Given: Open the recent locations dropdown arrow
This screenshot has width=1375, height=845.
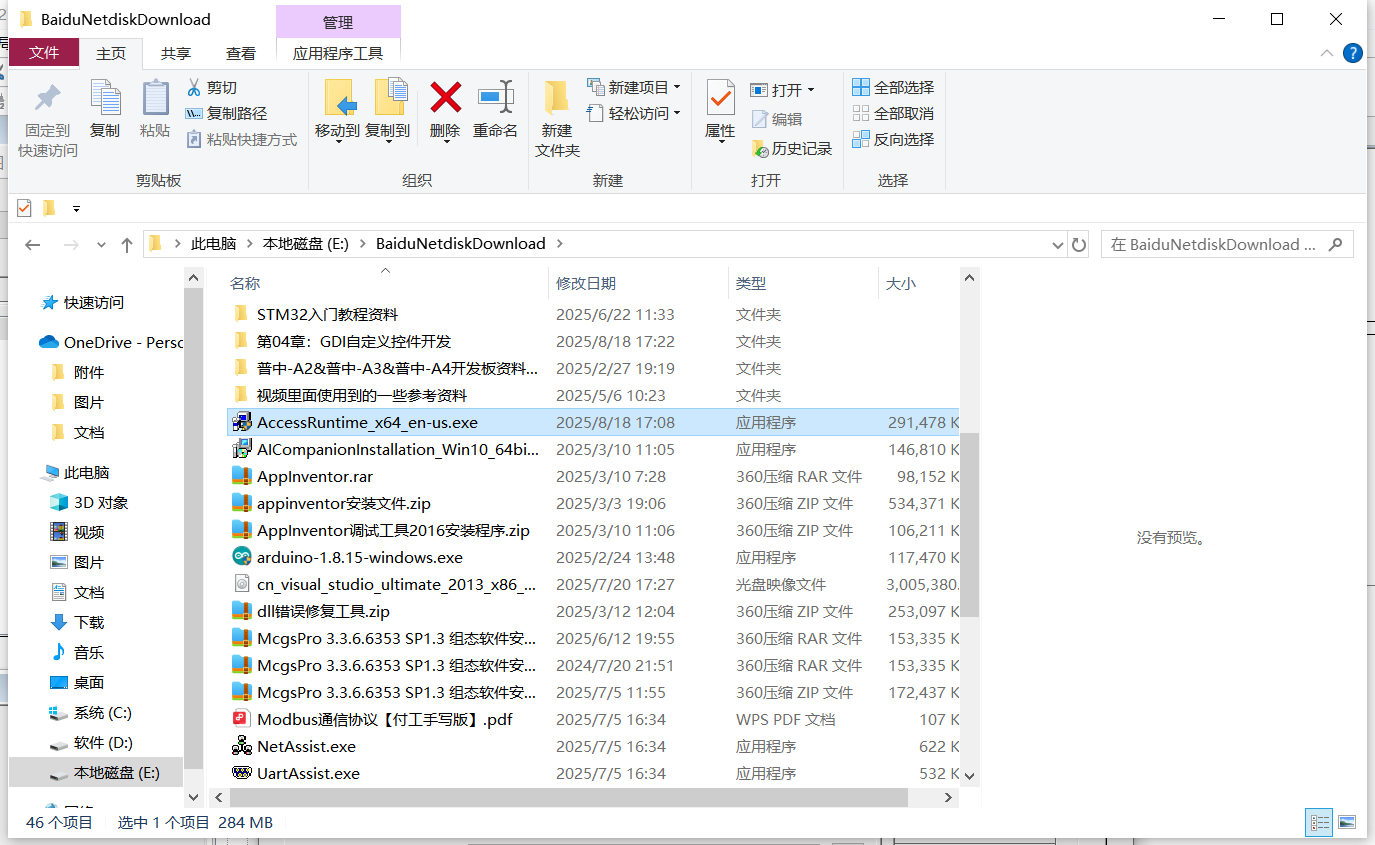Looking at the screenshot, I should coord(101,245).
